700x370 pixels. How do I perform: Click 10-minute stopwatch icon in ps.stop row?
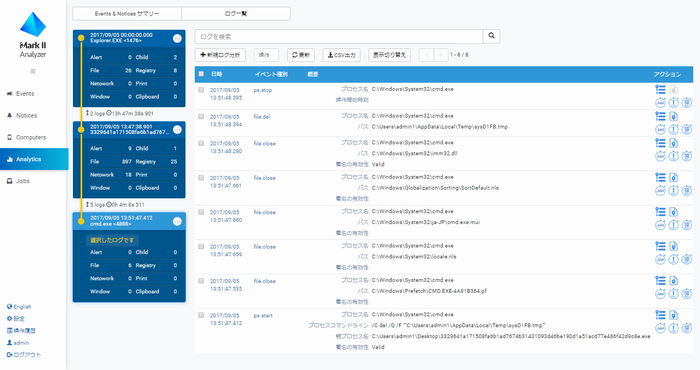click(687, 103)
